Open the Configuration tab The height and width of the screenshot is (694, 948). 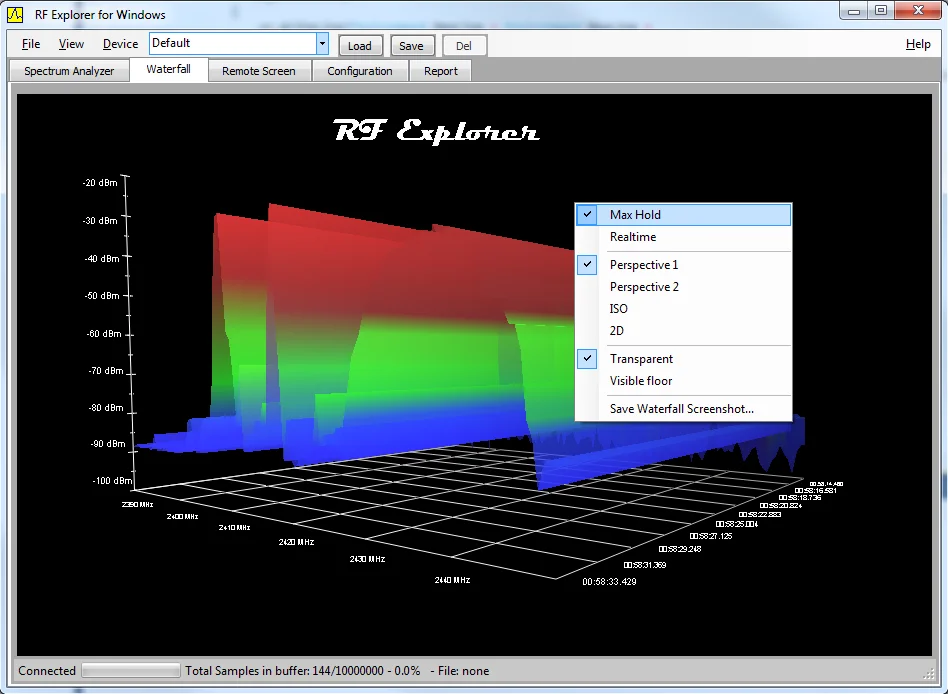click(x=360, y=71)
